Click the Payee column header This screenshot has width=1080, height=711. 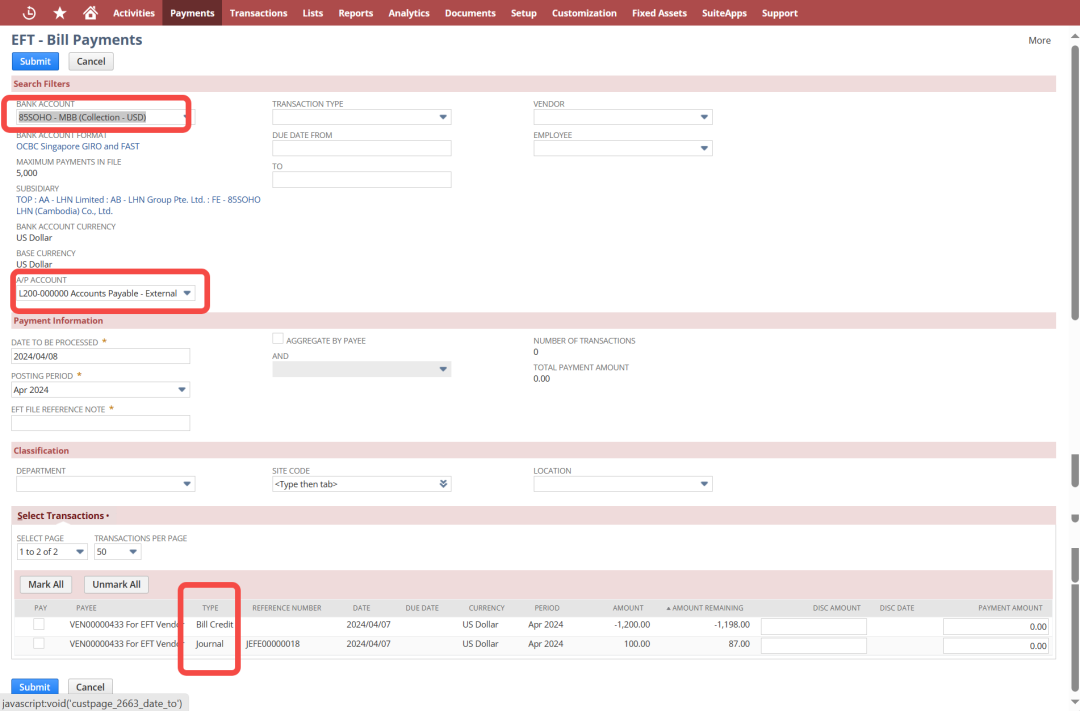86,608
